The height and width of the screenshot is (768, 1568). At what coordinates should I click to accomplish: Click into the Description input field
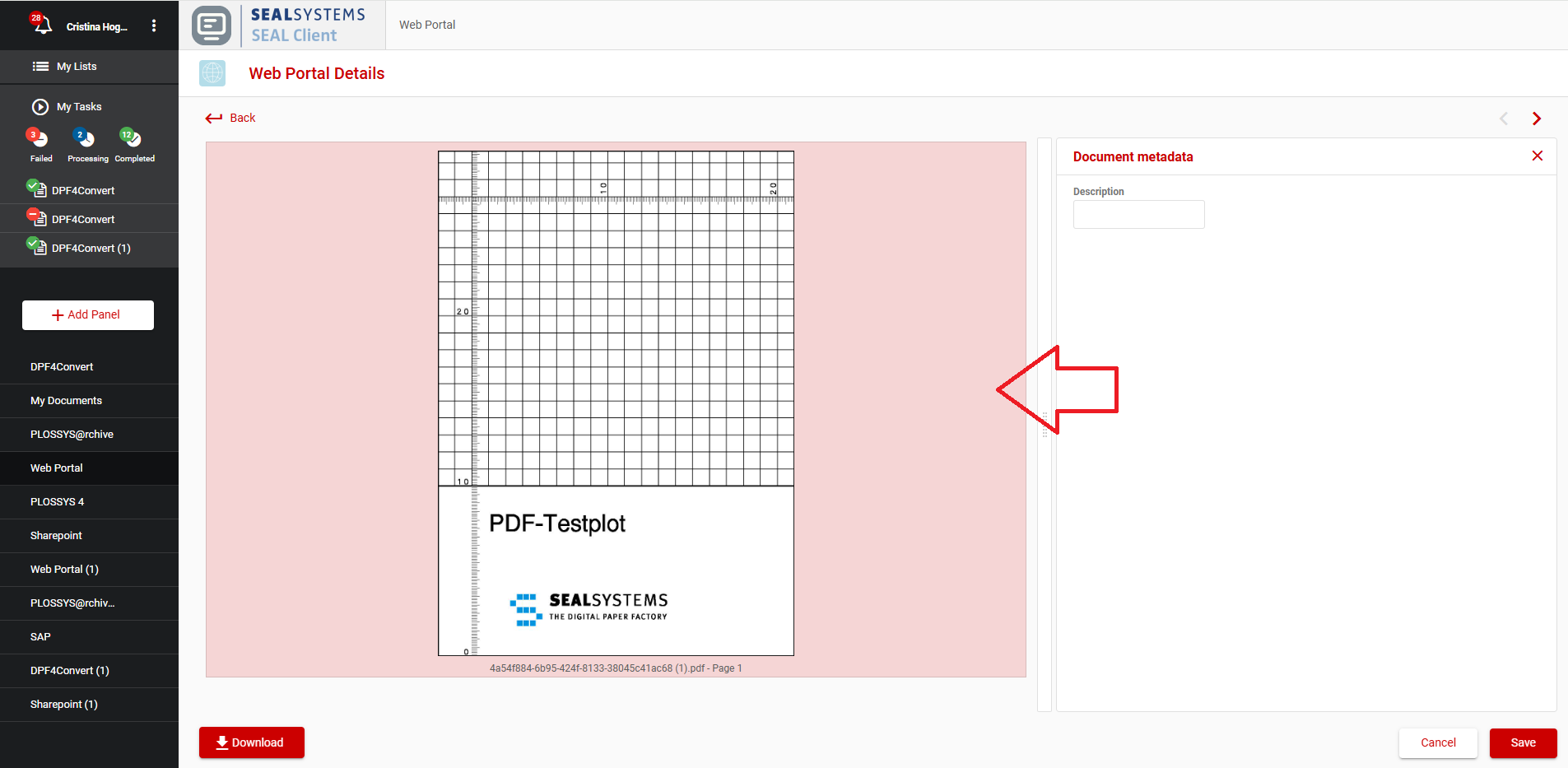(x=1138, y=215)
